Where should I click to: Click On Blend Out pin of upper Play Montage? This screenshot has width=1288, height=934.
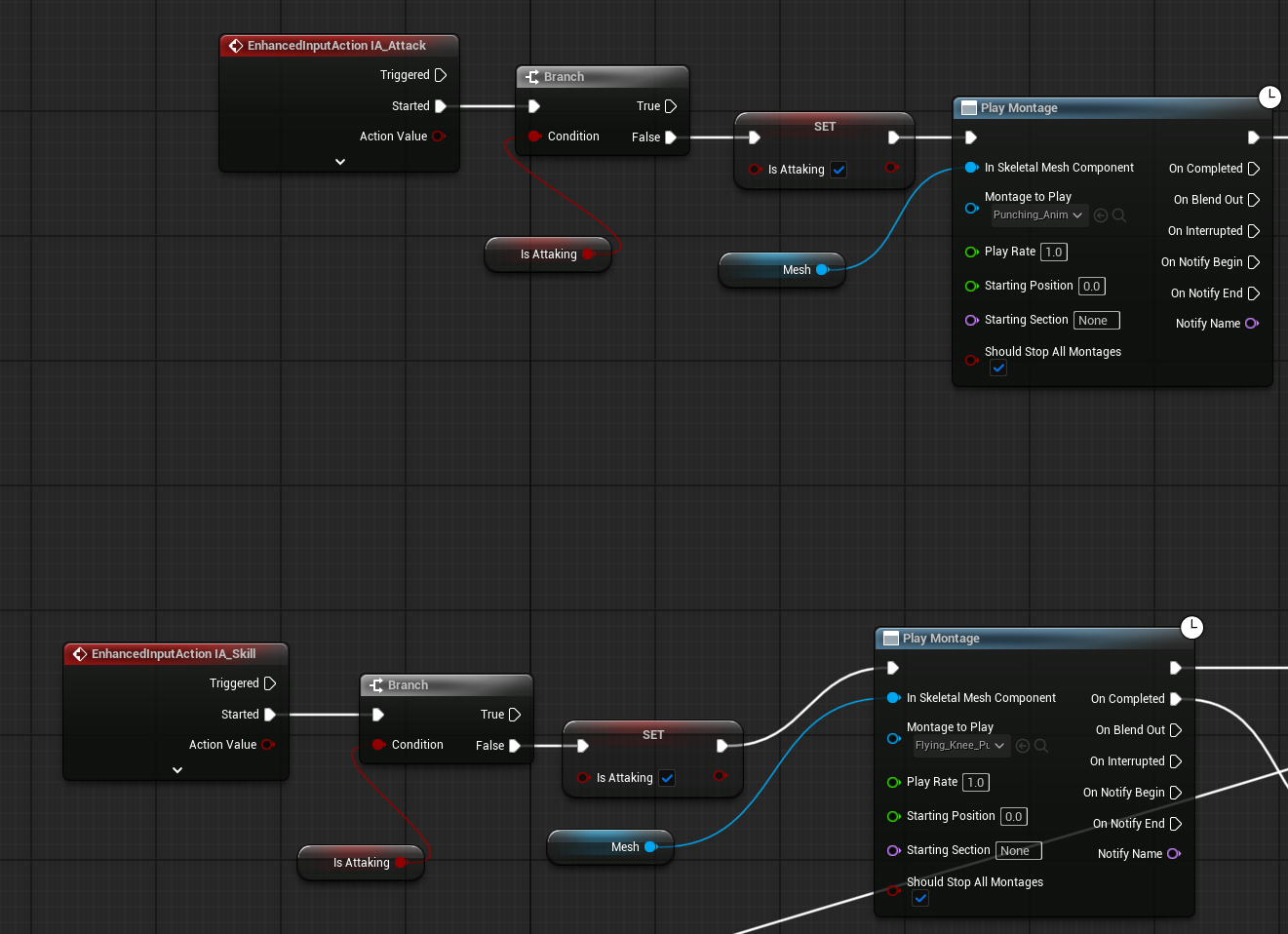1254,200
